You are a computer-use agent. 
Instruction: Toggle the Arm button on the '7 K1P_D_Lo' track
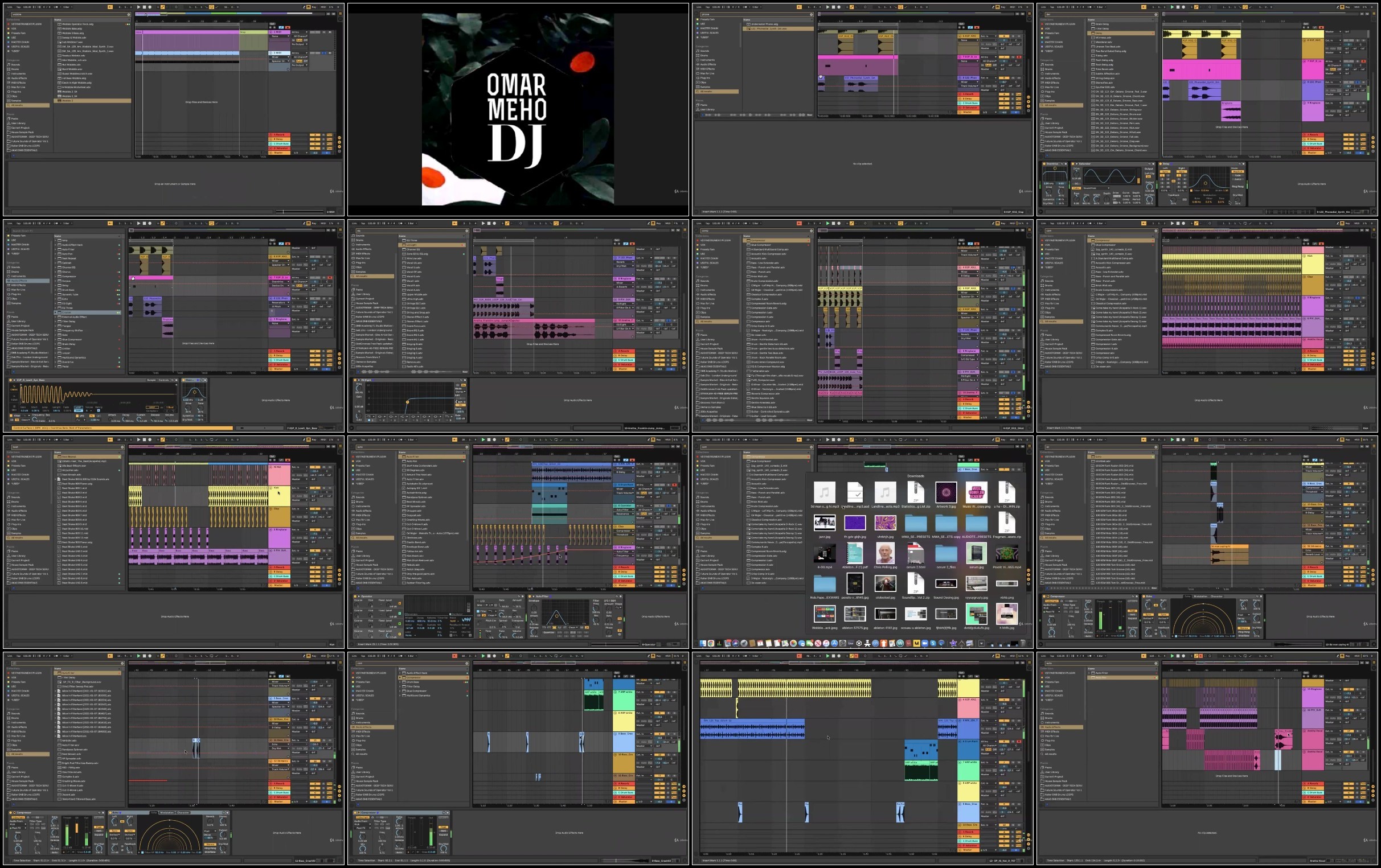click(x=330, y=278)
